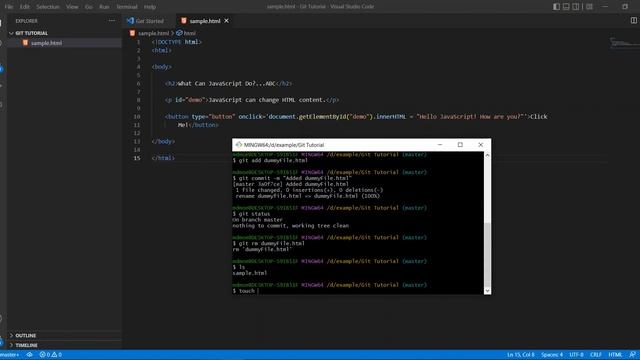The width and height of the screenshot is (640, 360).
Task: Click the master branch status bar item
Action: click(10, 355)
